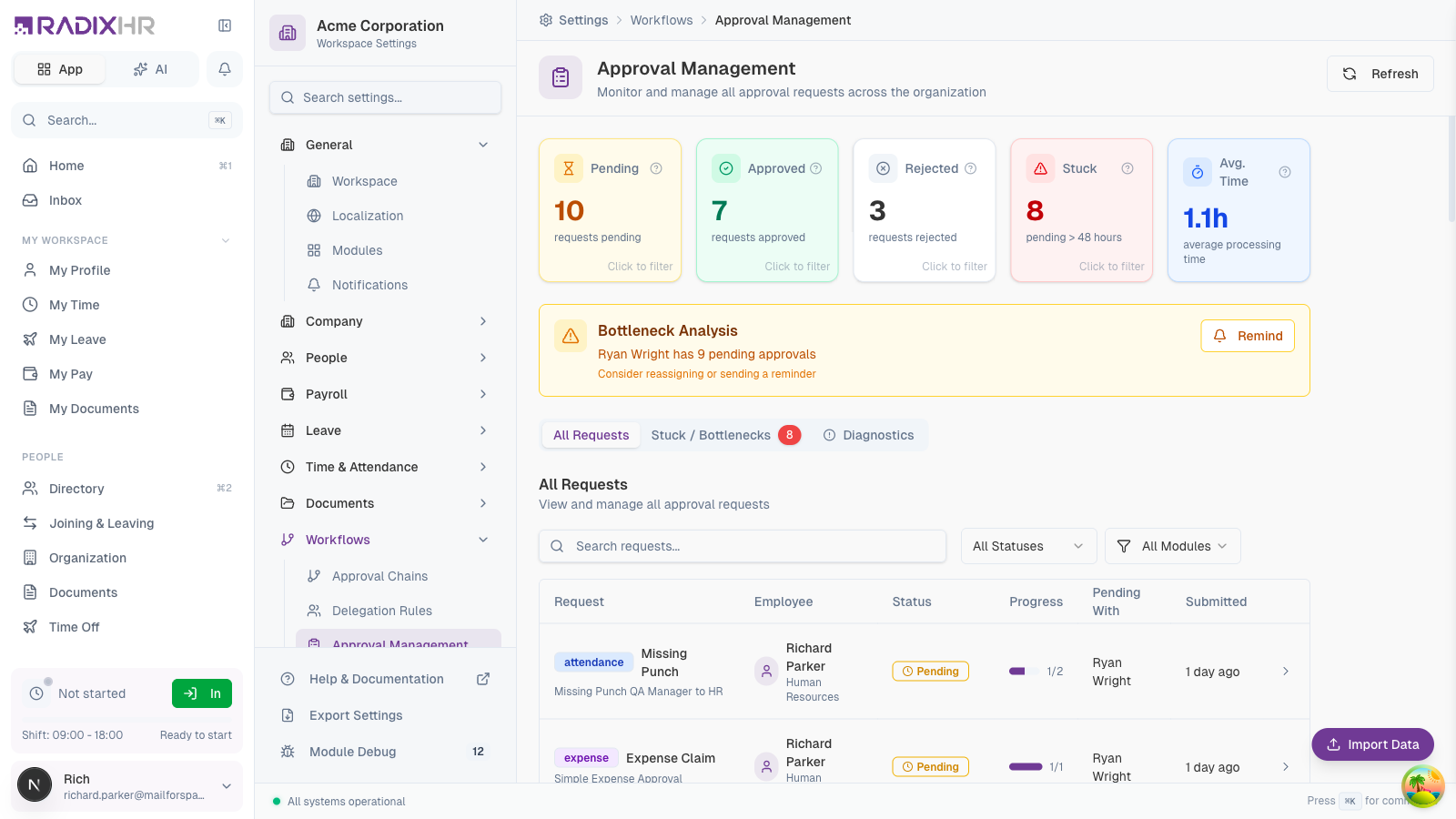Collapse the left sidebar panel icon

pos(225,25)
